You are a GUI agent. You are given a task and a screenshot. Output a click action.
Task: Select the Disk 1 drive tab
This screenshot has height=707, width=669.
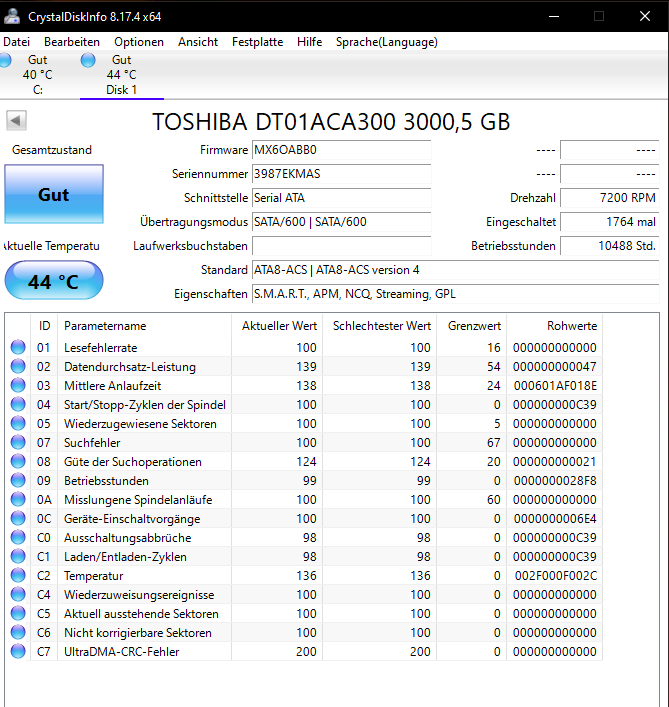(x=122, y=75)
